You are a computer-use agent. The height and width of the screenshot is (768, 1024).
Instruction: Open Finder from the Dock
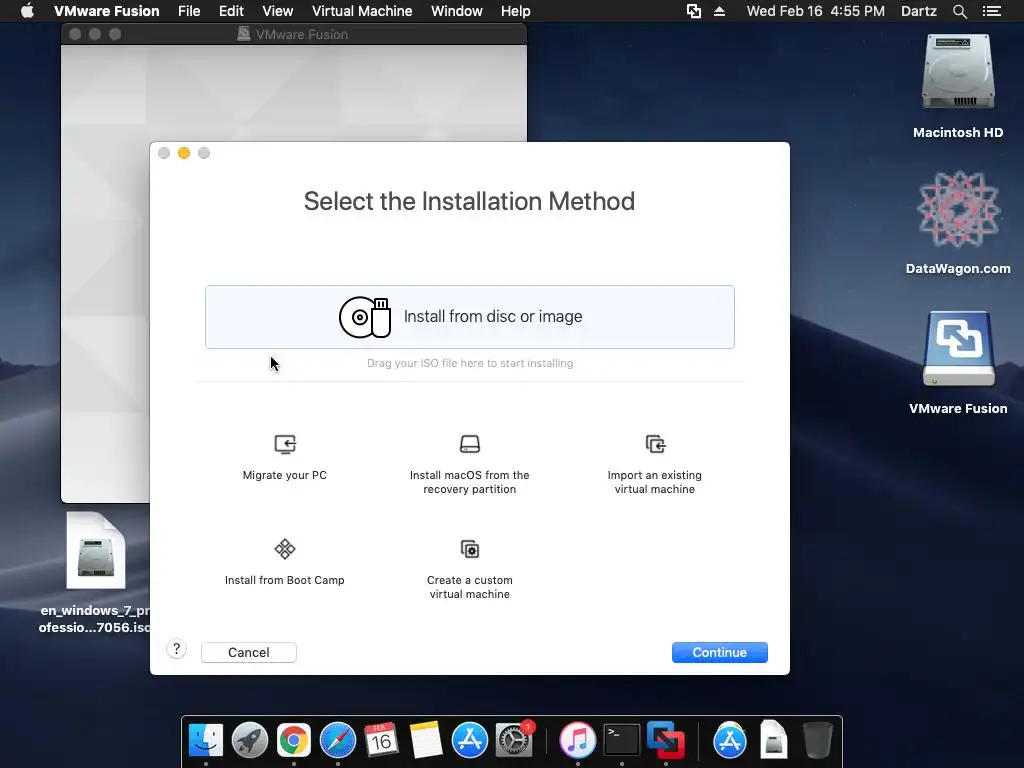pos(206,740)
